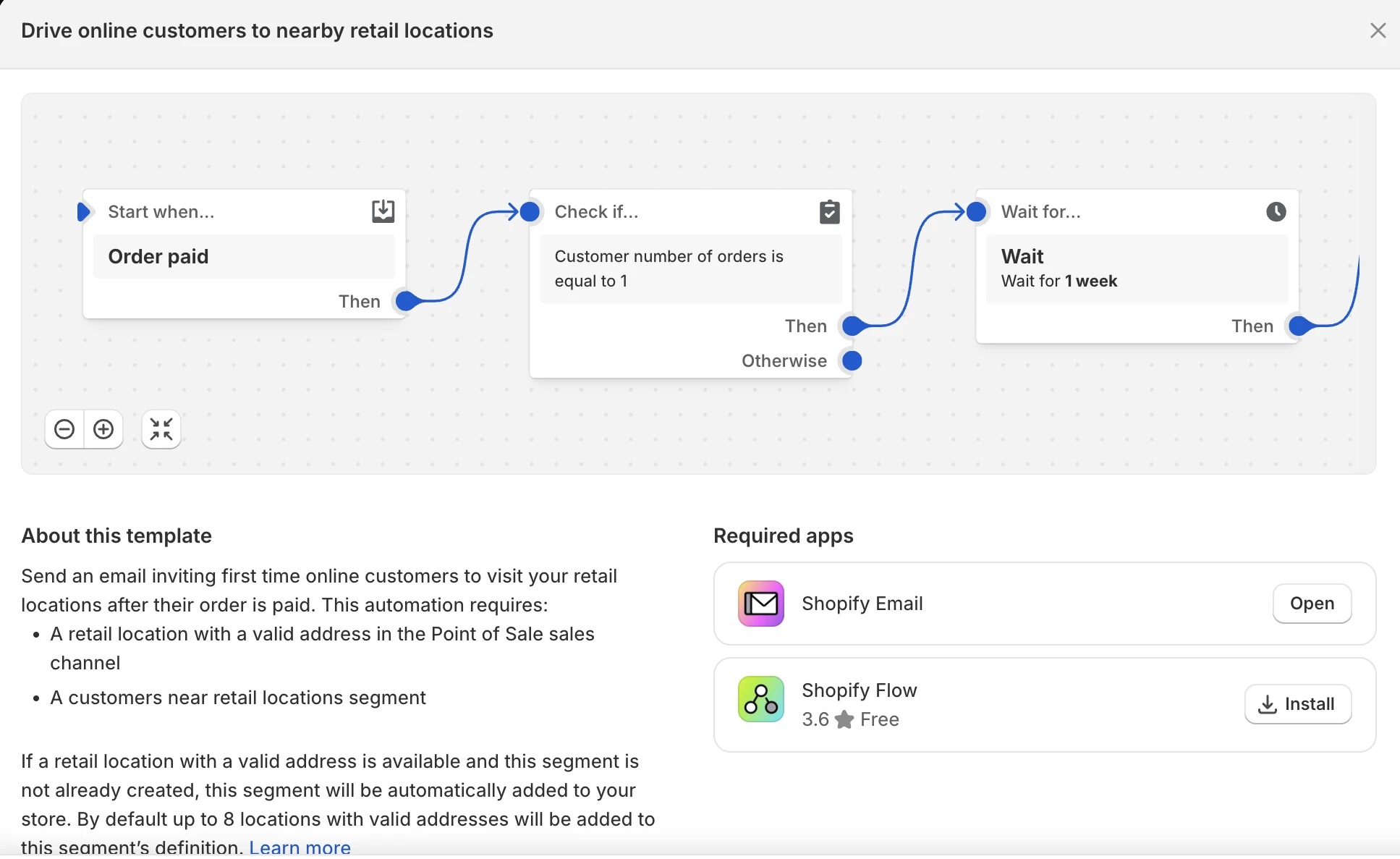Follow the Learn more link
The image size is (1400, 859).
pyautogui.click(x=300, y=847)
